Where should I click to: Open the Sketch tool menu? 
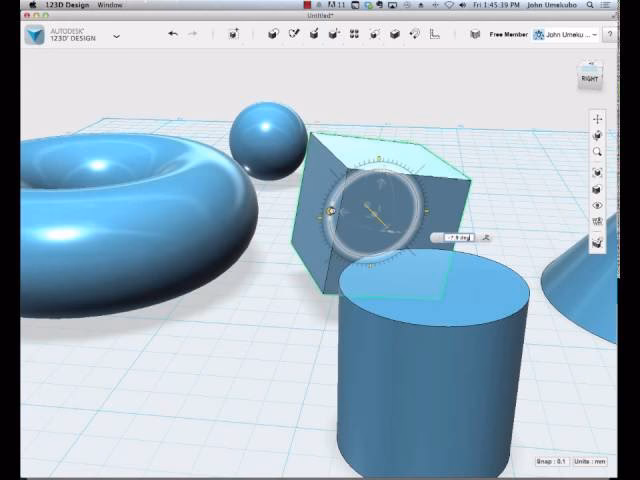294,34
